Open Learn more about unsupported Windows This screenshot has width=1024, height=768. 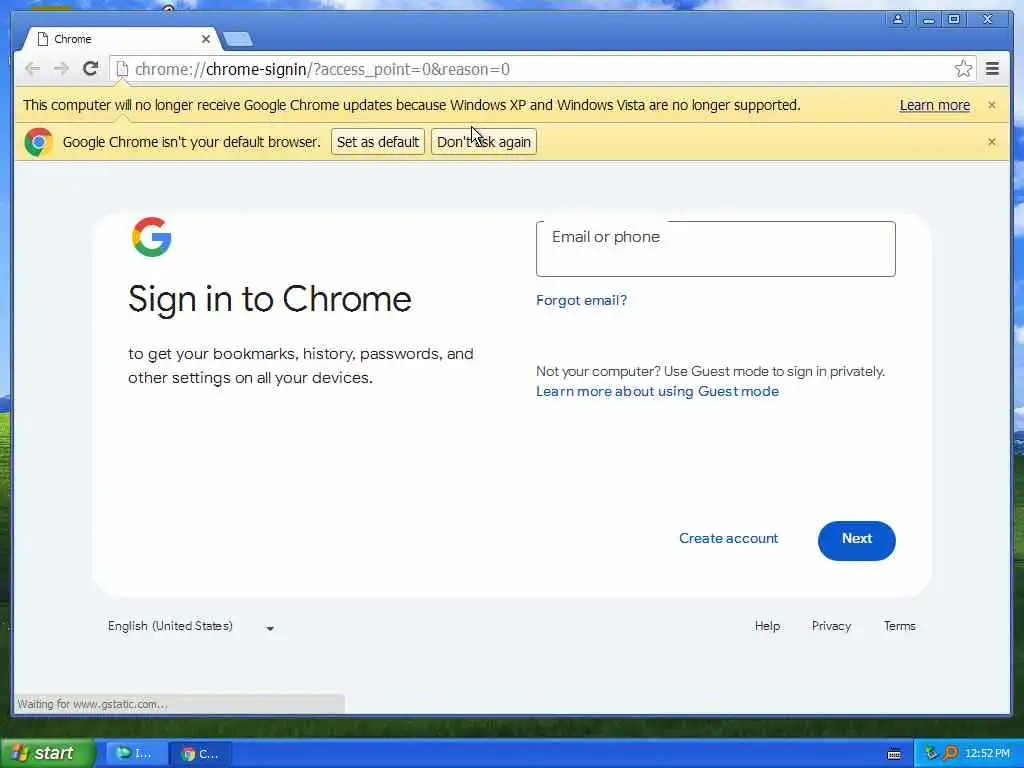935,105
